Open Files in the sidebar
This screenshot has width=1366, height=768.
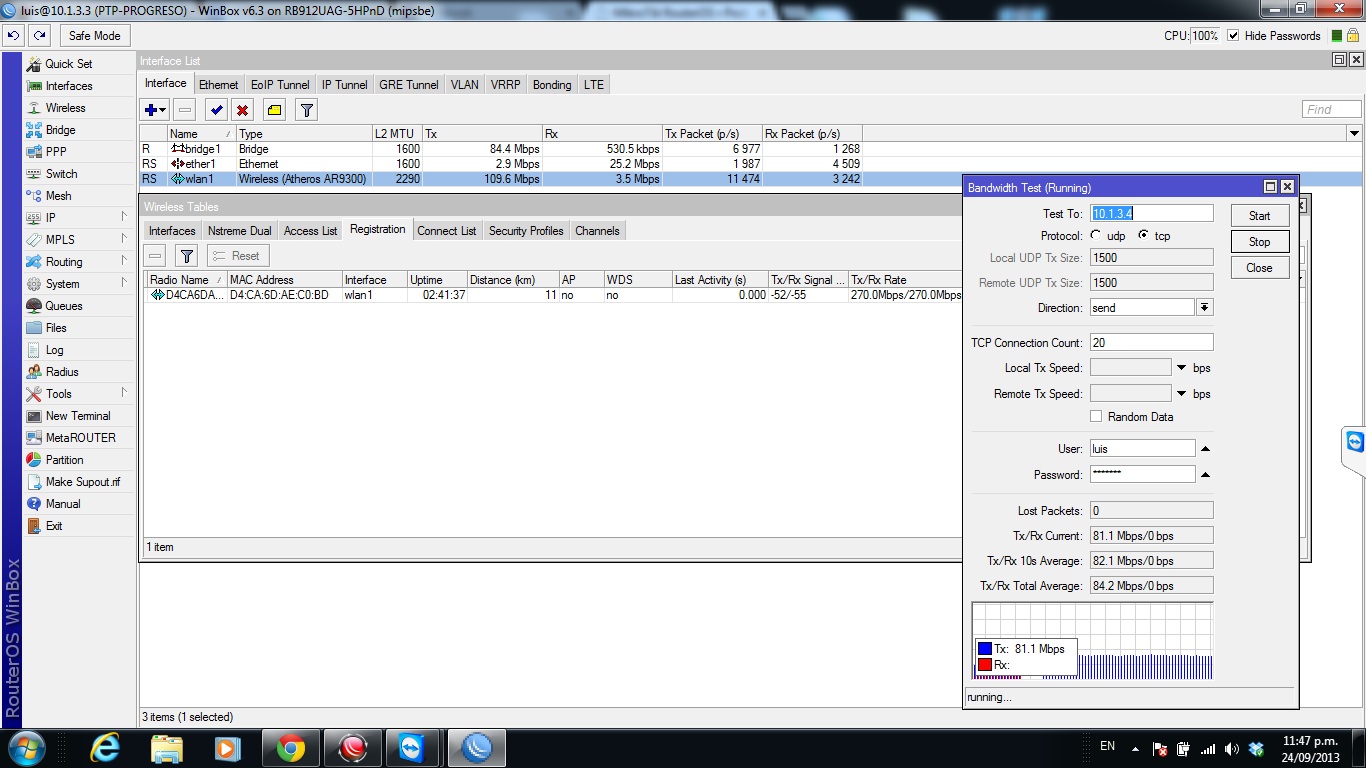coord(56,328)
